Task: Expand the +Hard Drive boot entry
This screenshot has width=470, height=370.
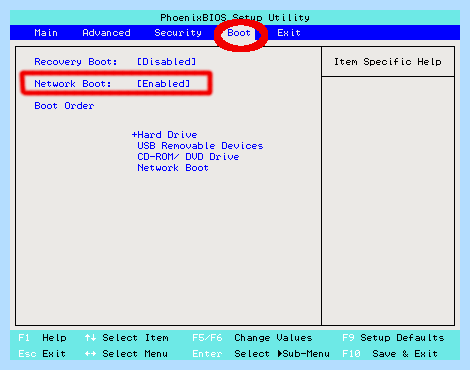Action: [164, 135]
